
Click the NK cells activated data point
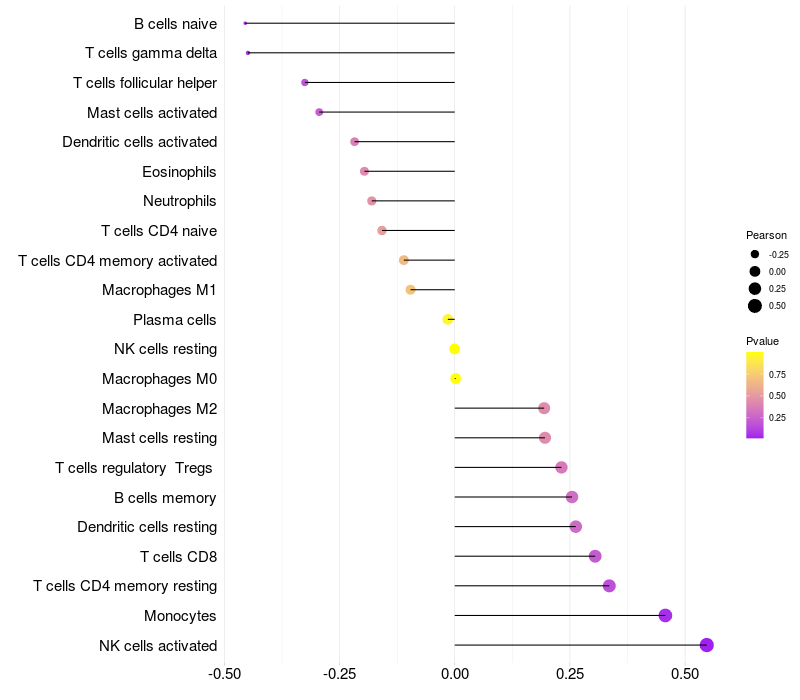click(707, 645)
